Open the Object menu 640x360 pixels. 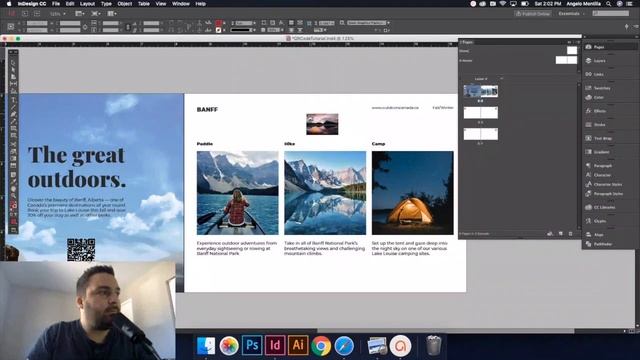(x=125, y=4)
